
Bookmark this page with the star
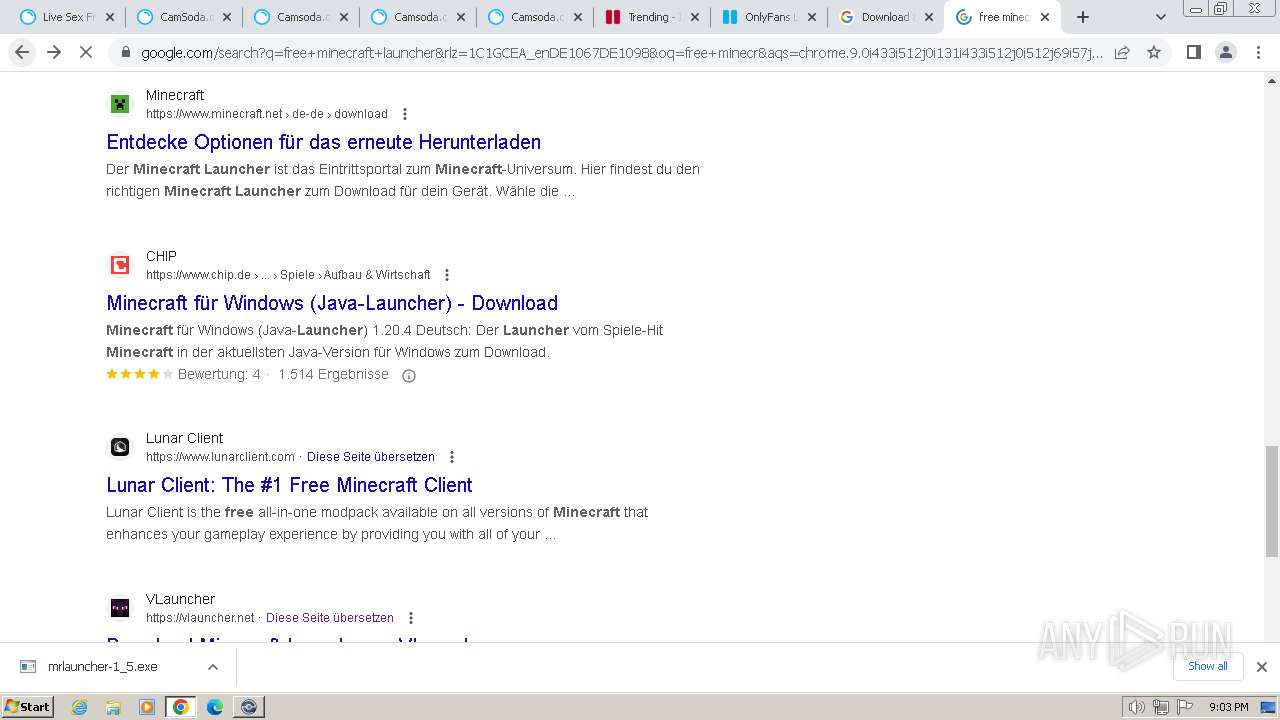pos(1154,52)
